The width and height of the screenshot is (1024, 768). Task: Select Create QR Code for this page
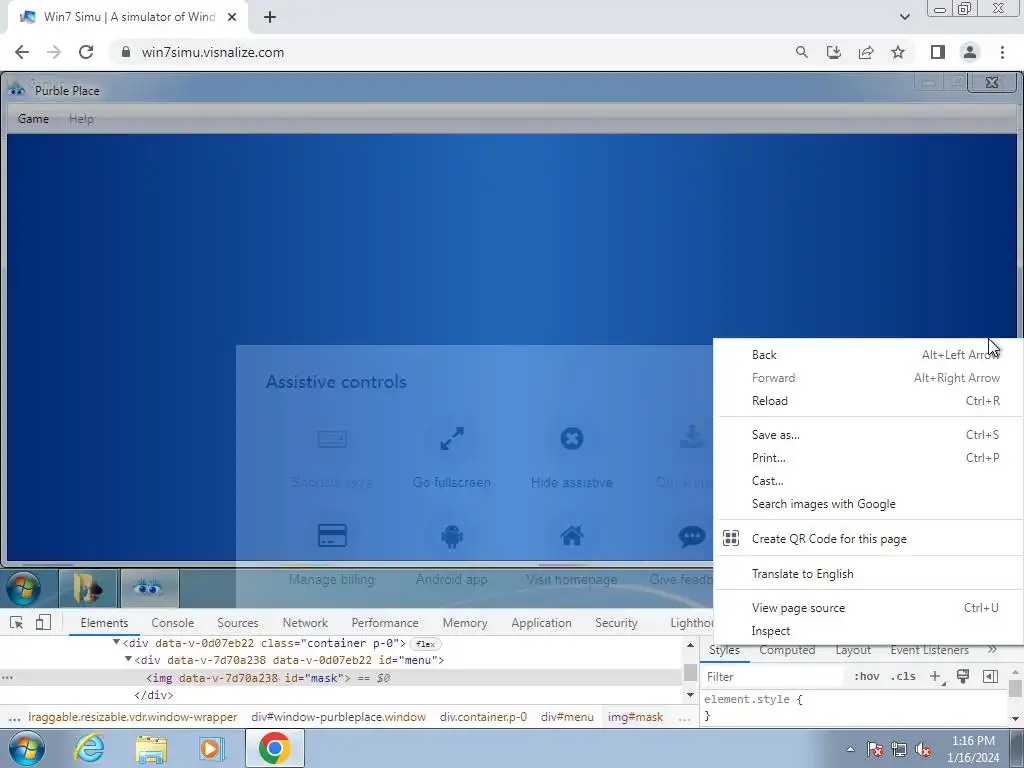(868, 539)
